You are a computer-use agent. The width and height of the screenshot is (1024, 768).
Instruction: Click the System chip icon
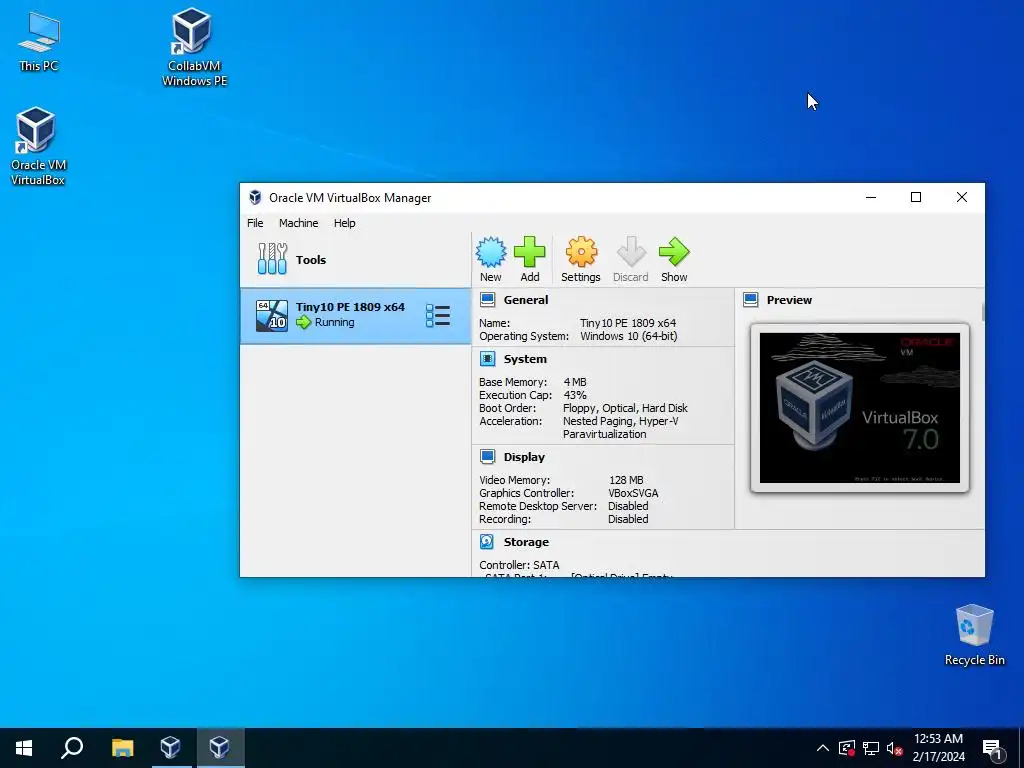point(487,359)
